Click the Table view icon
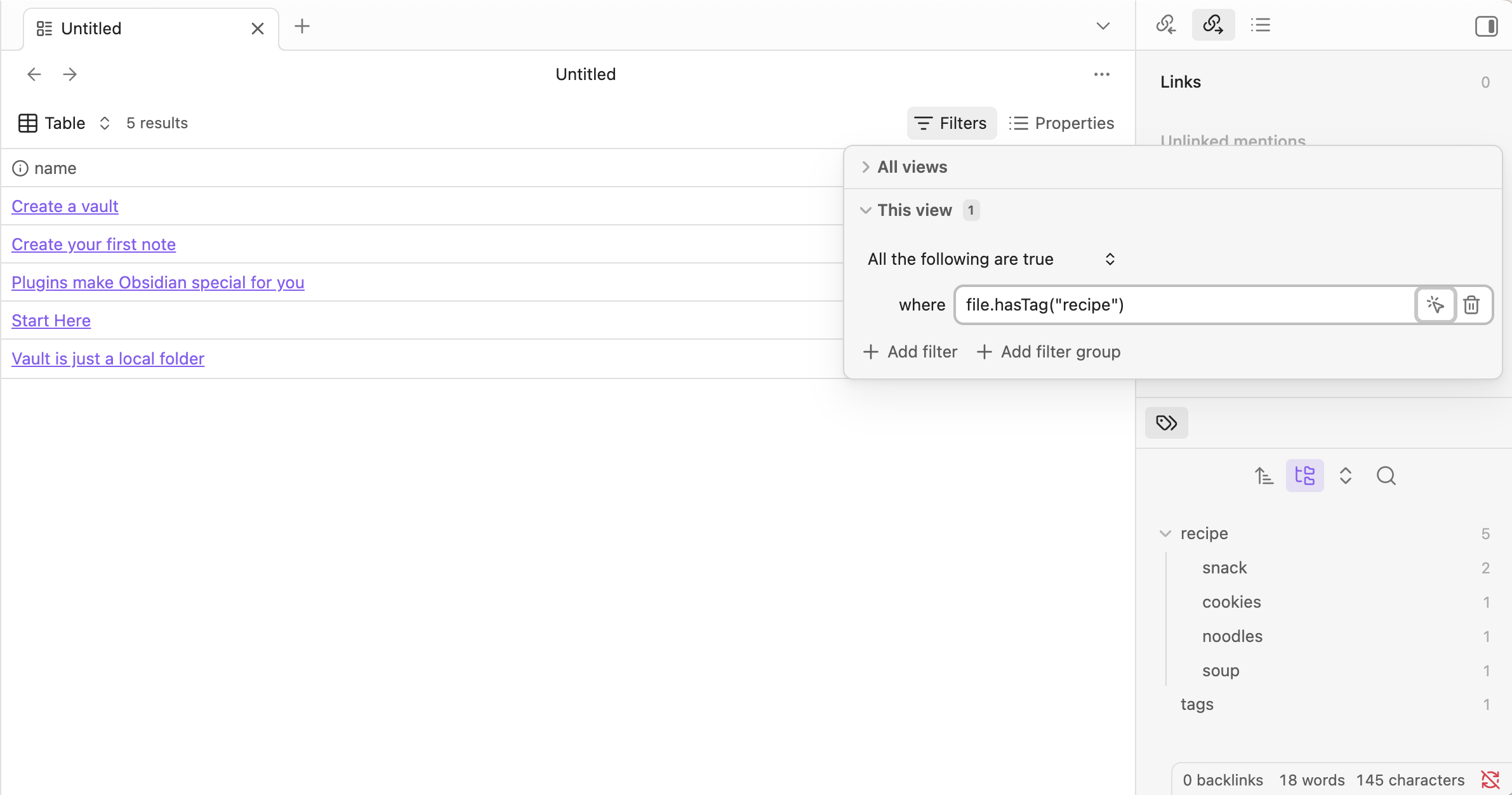This screenshot has height=795, width=1512. tap(28, 123)
